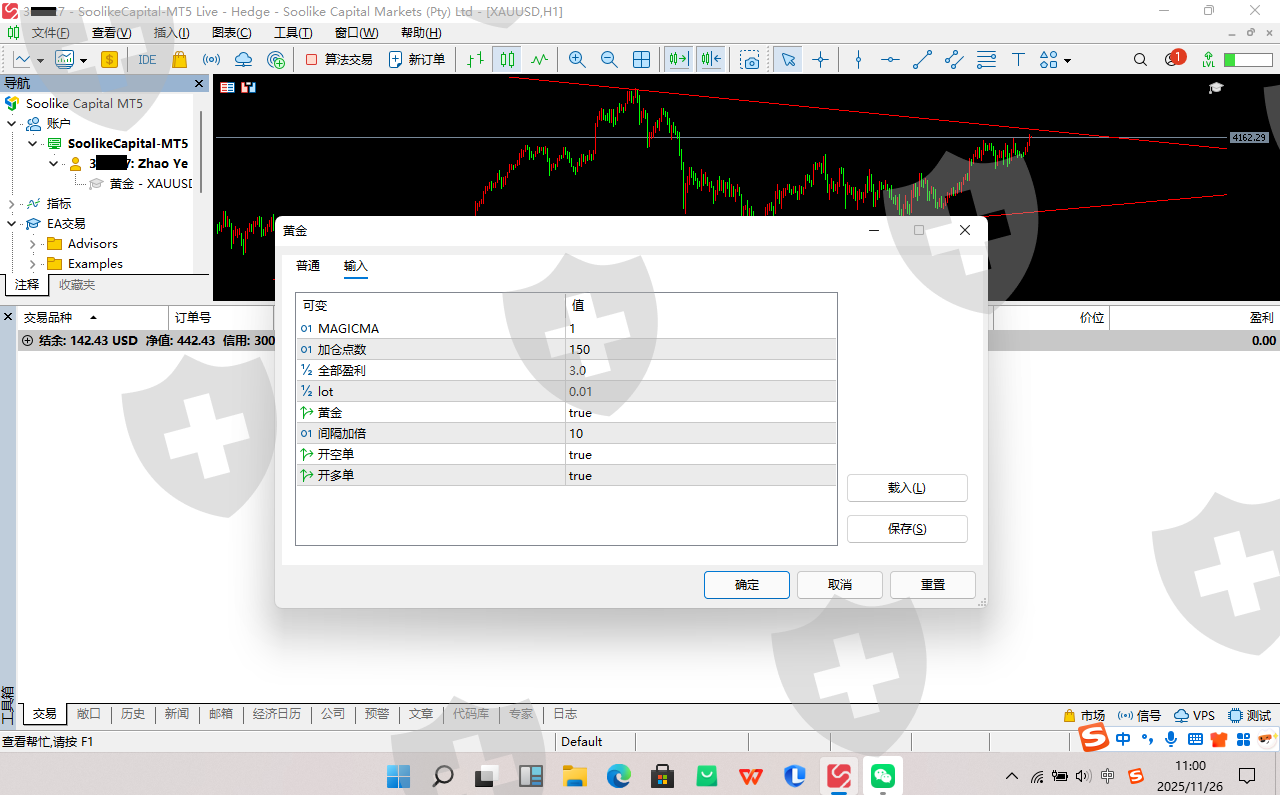
Task: Collapse the Zhao Ye account node
Action: (x=54, y=163)
